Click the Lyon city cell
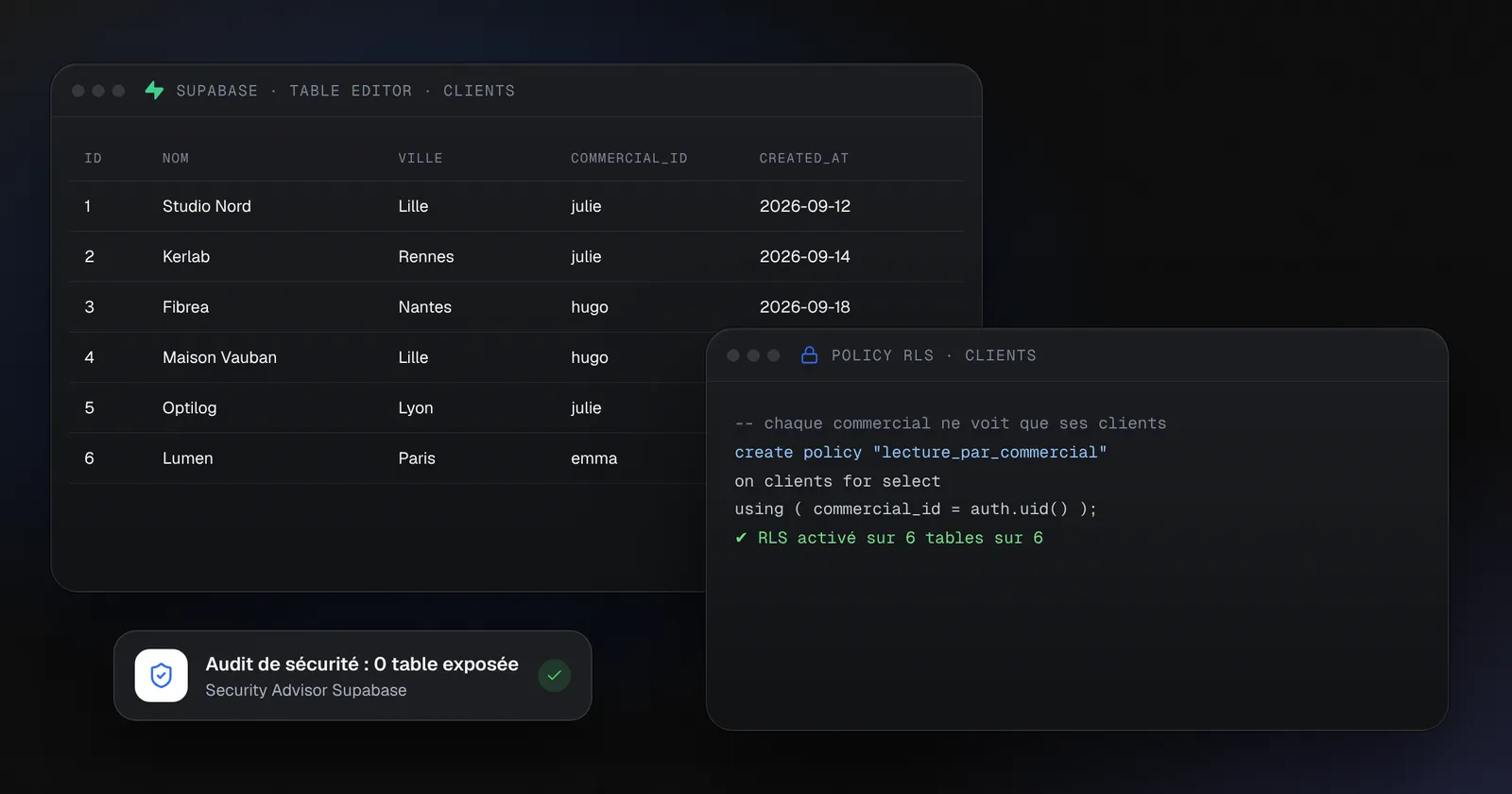The width and height of the screenshot is (1512, 794). coord(416,407)
